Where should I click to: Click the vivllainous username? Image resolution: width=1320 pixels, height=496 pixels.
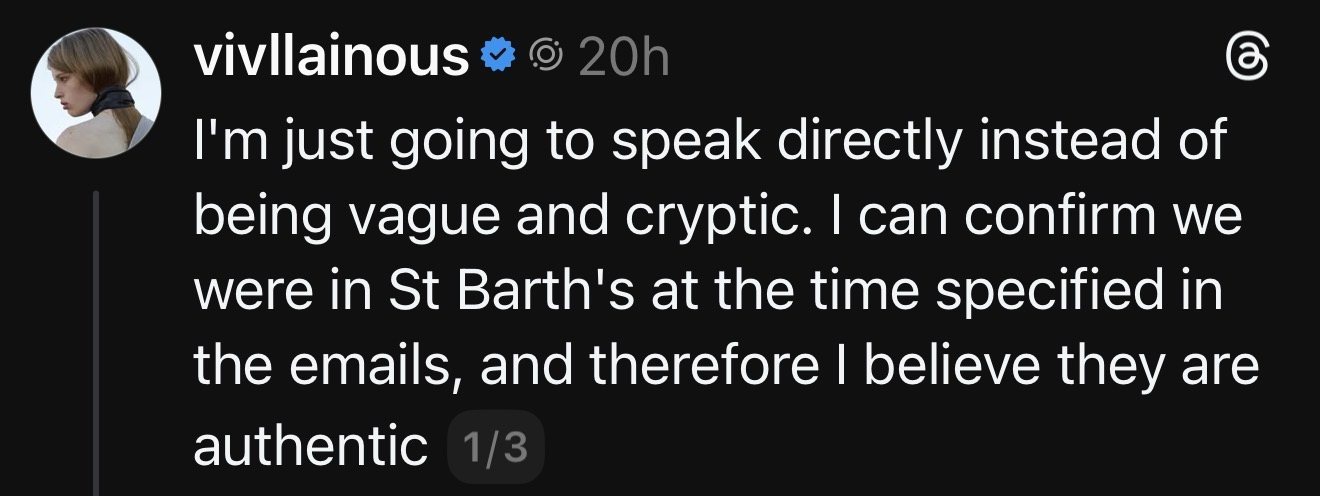pyautogui.click(x=331, y=59)
